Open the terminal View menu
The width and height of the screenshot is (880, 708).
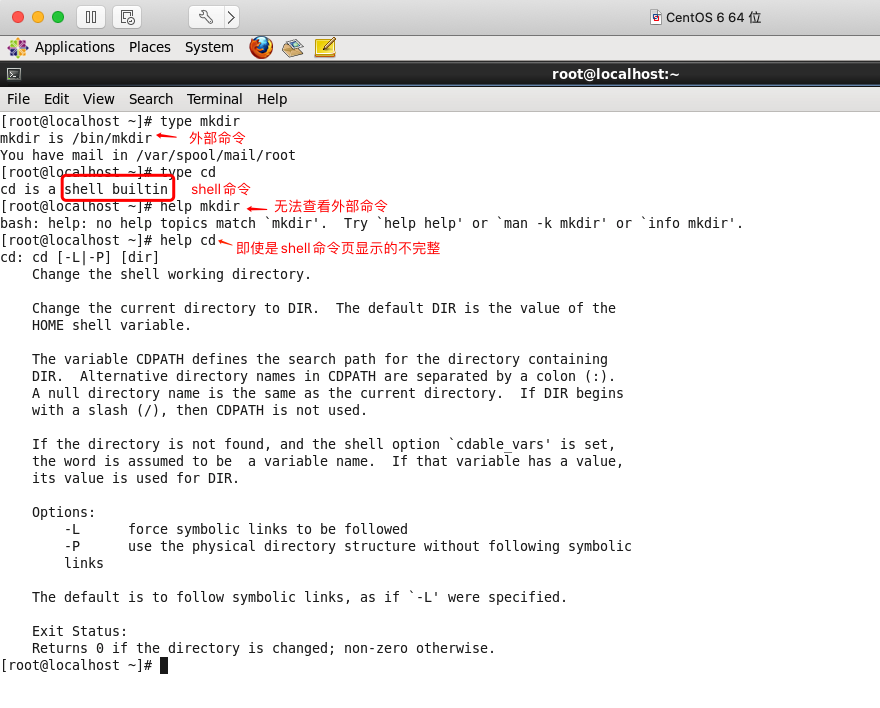tap(99, 99)
